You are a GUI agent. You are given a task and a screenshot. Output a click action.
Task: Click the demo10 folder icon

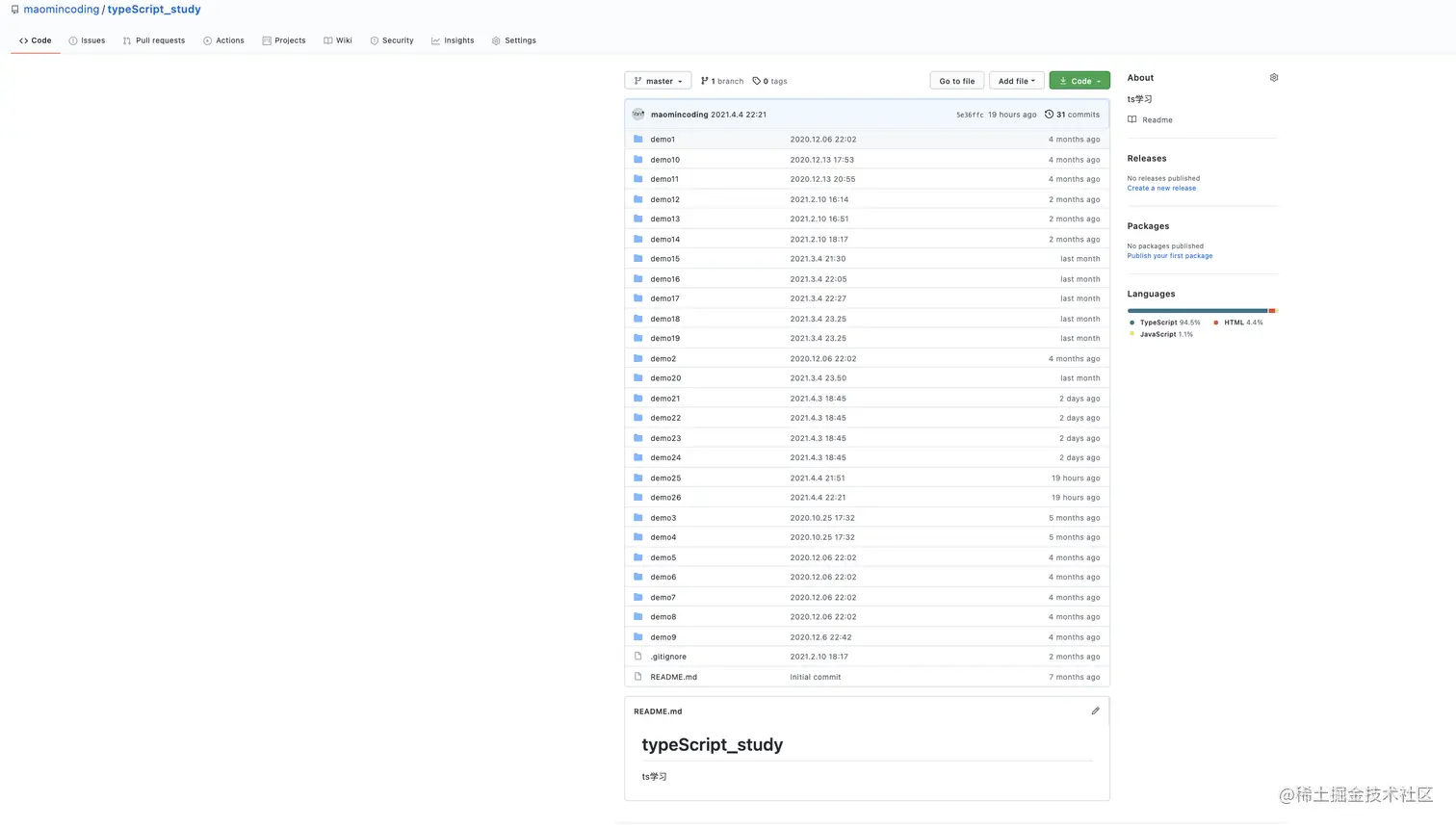637,159
